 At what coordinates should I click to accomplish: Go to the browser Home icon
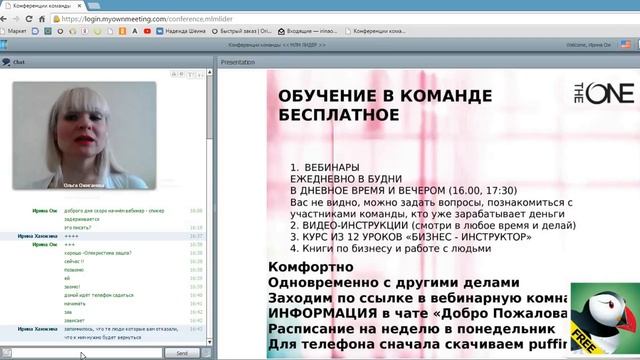[42, 19]
